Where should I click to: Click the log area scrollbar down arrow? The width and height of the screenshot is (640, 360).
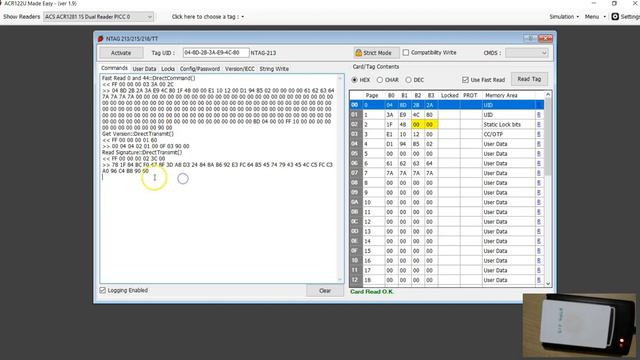click(x=340, y=279)
